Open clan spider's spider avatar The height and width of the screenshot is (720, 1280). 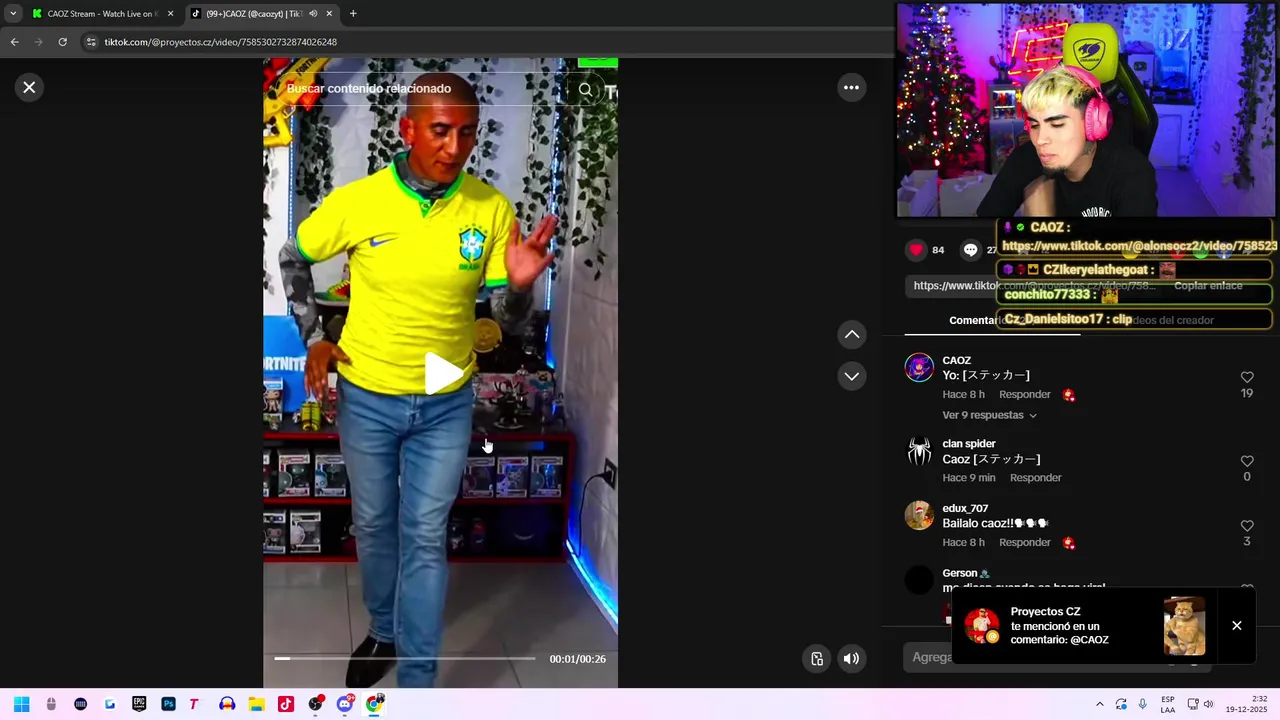pos(919,451)
